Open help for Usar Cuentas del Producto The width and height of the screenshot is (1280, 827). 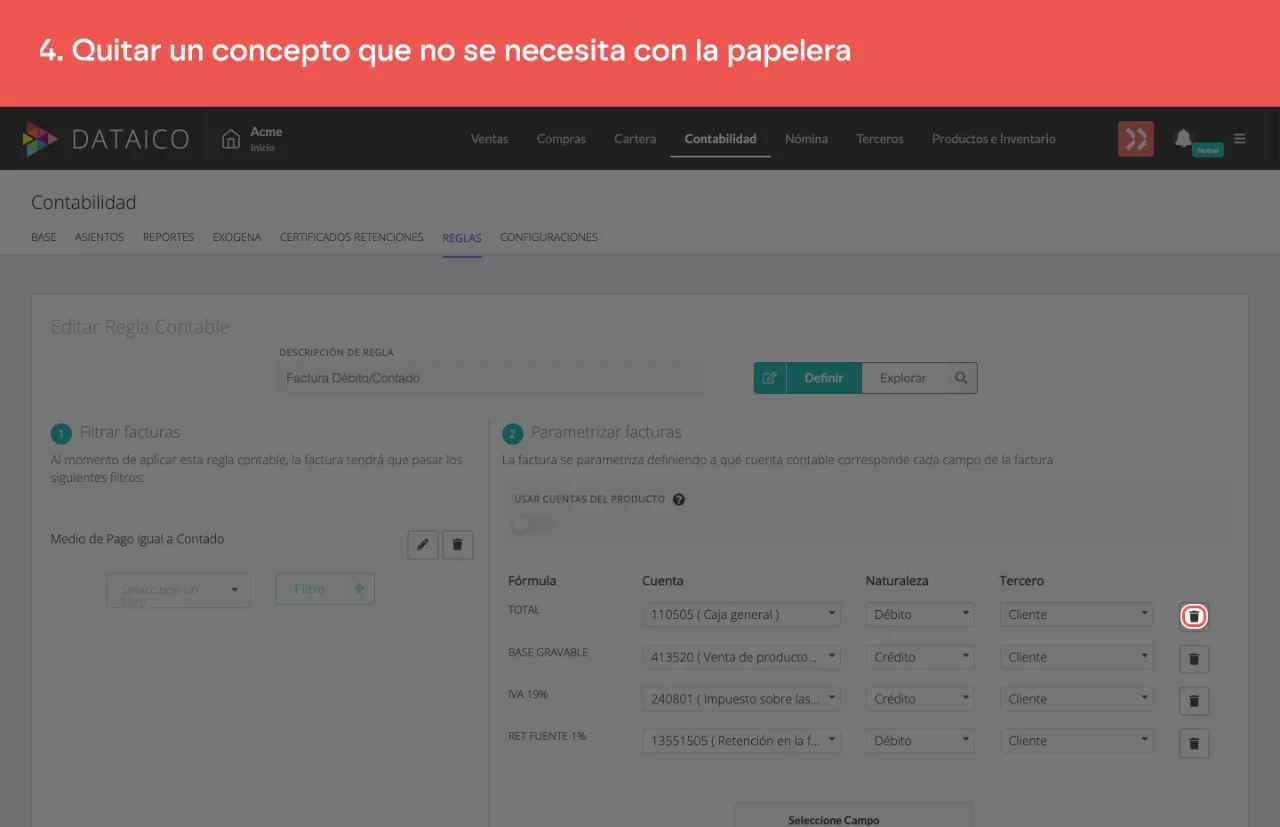pos(679,499)
